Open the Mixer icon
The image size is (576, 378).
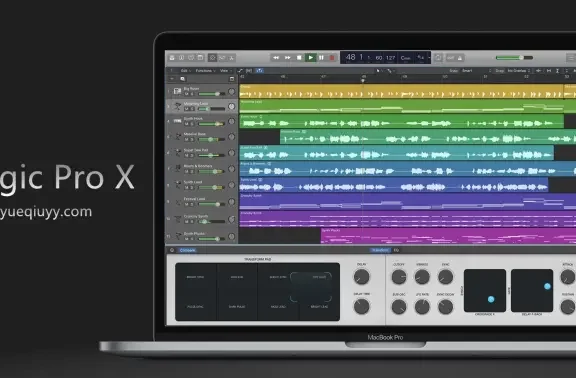222,58
